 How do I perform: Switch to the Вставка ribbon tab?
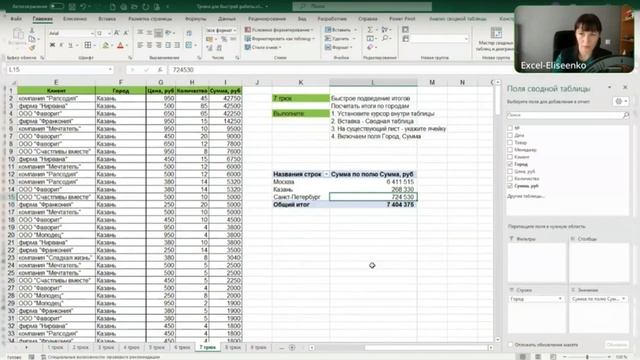coord(107,19)
